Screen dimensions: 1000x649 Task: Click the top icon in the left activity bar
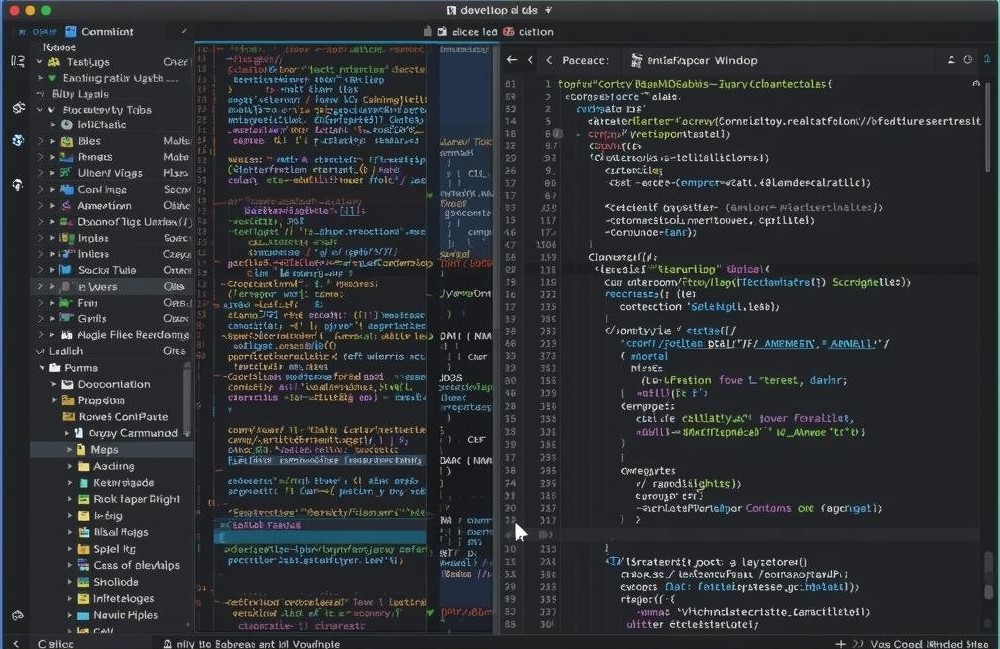(x=17, y=62)
